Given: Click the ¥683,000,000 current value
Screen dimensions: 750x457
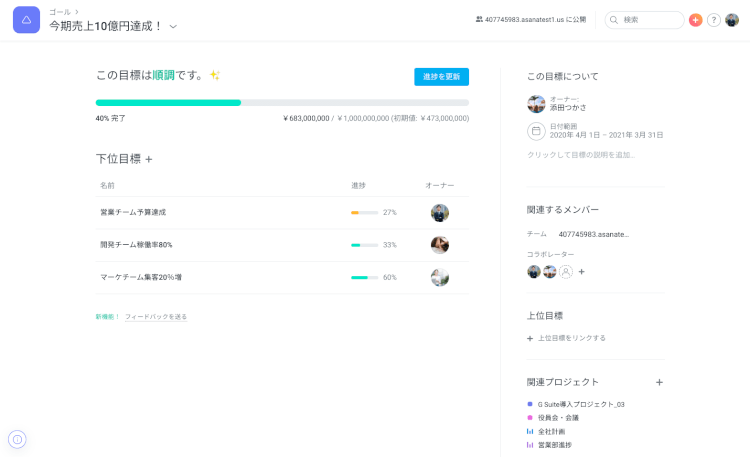Looking at the screenshot, I should pyautogui.click(x=306, y=118).
